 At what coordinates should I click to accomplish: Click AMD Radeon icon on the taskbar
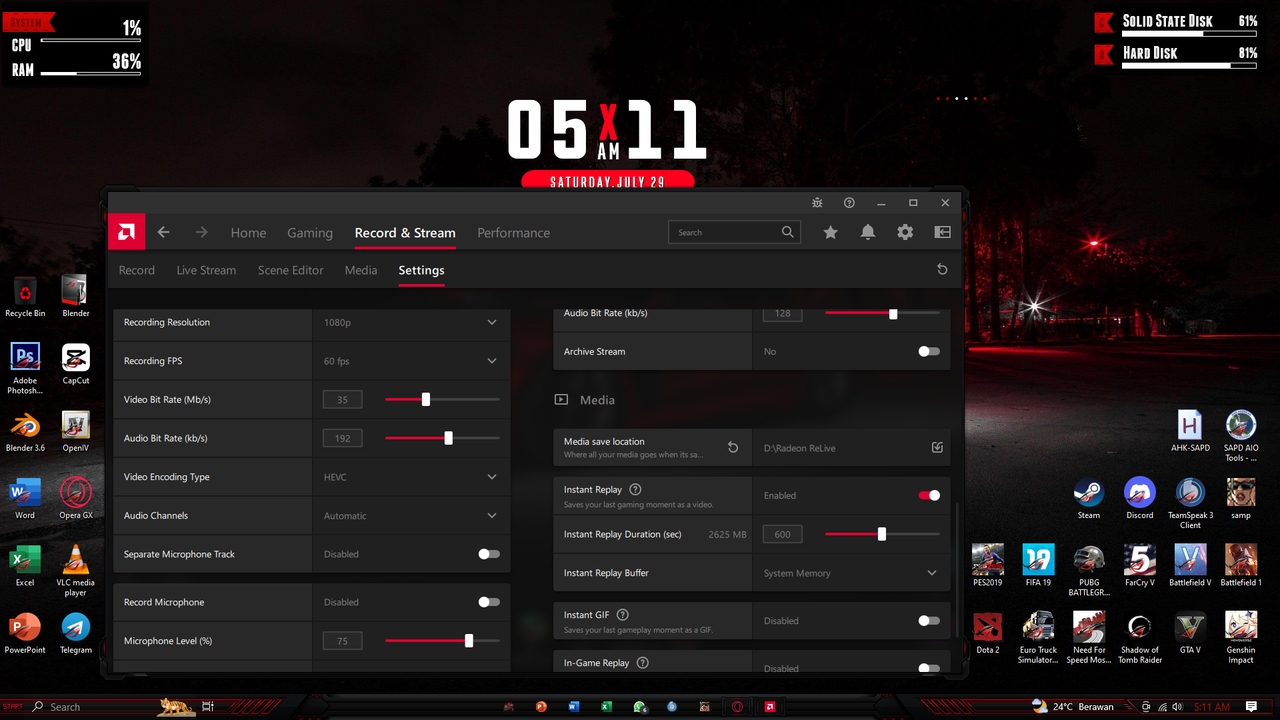tap(770, 706)
